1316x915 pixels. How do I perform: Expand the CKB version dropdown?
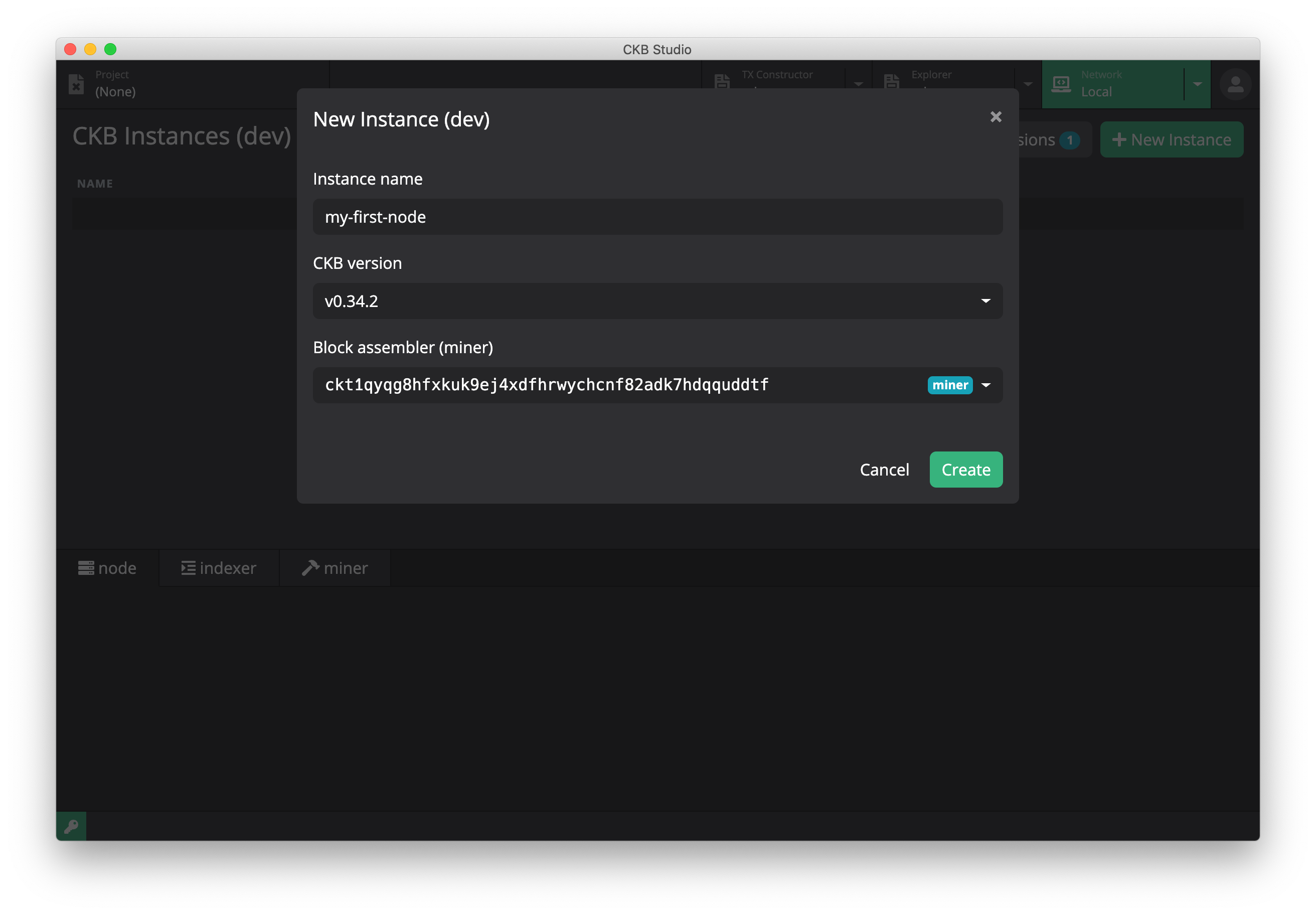tap(985, 301)
